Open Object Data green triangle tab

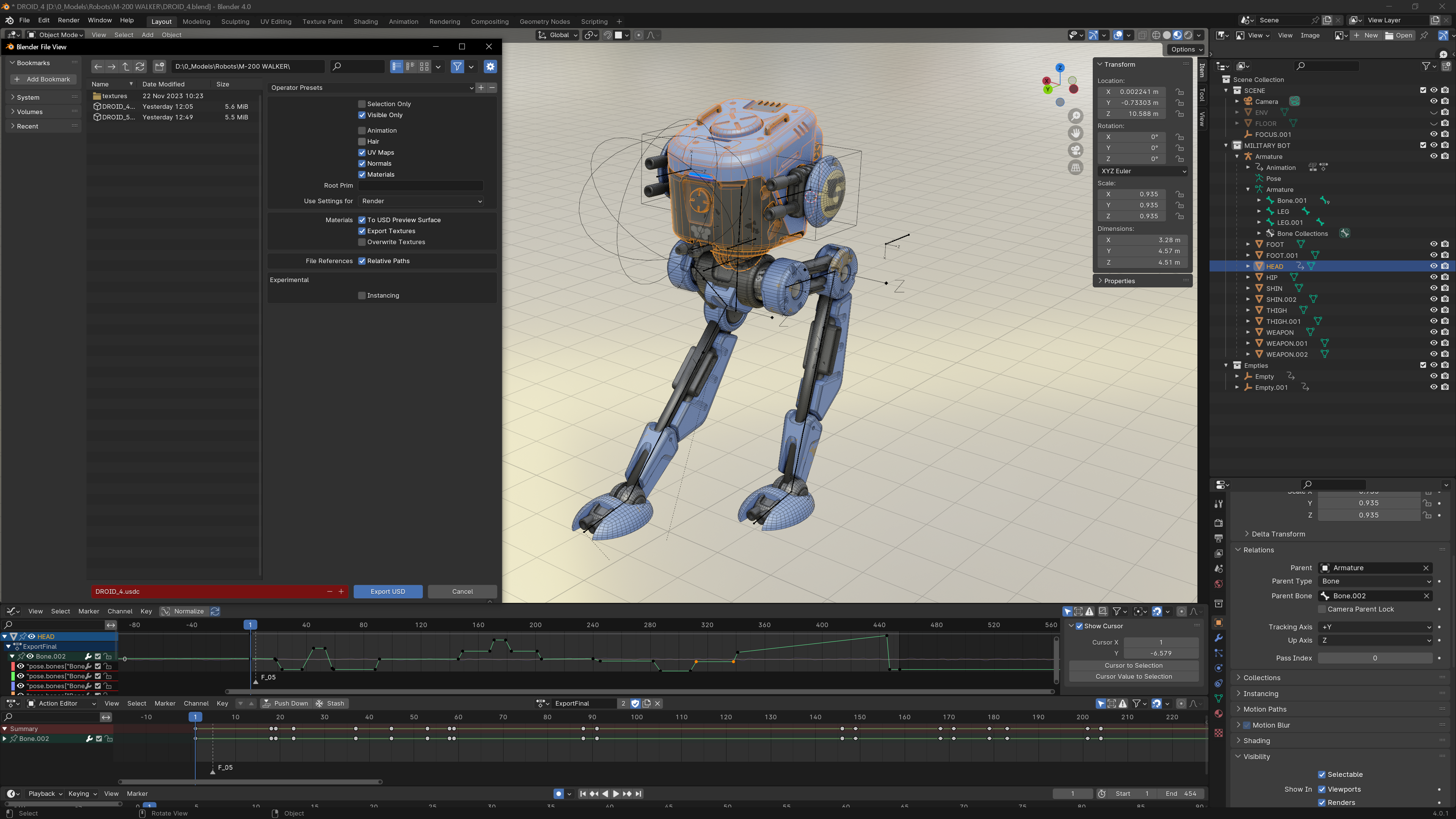1219,698
